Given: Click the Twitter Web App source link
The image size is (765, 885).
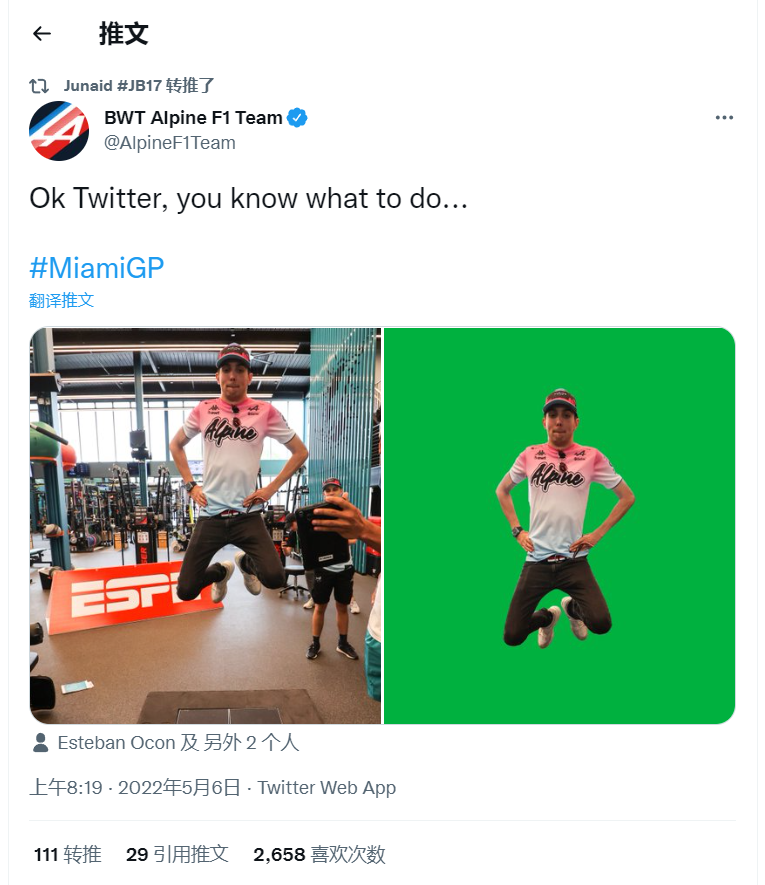Looking at the screenshot, I should click(327, 788).
